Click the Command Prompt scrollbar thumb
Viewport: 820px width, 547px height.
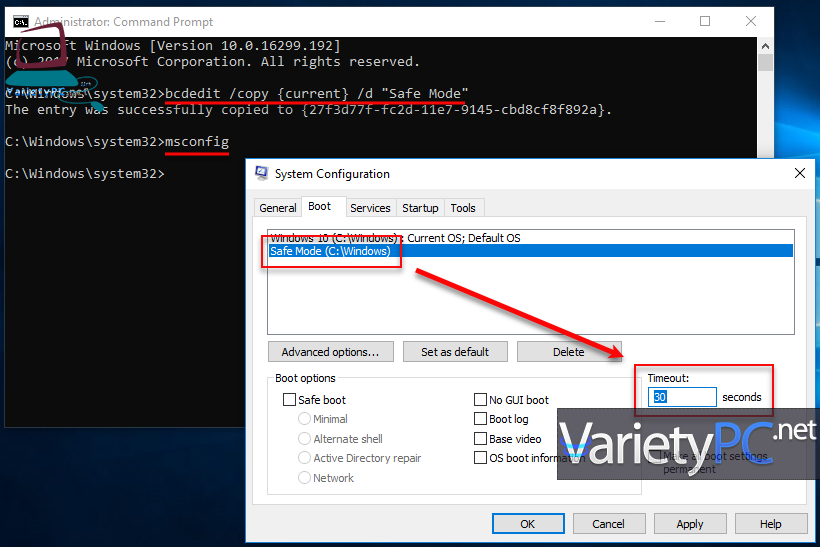point(765,63)
